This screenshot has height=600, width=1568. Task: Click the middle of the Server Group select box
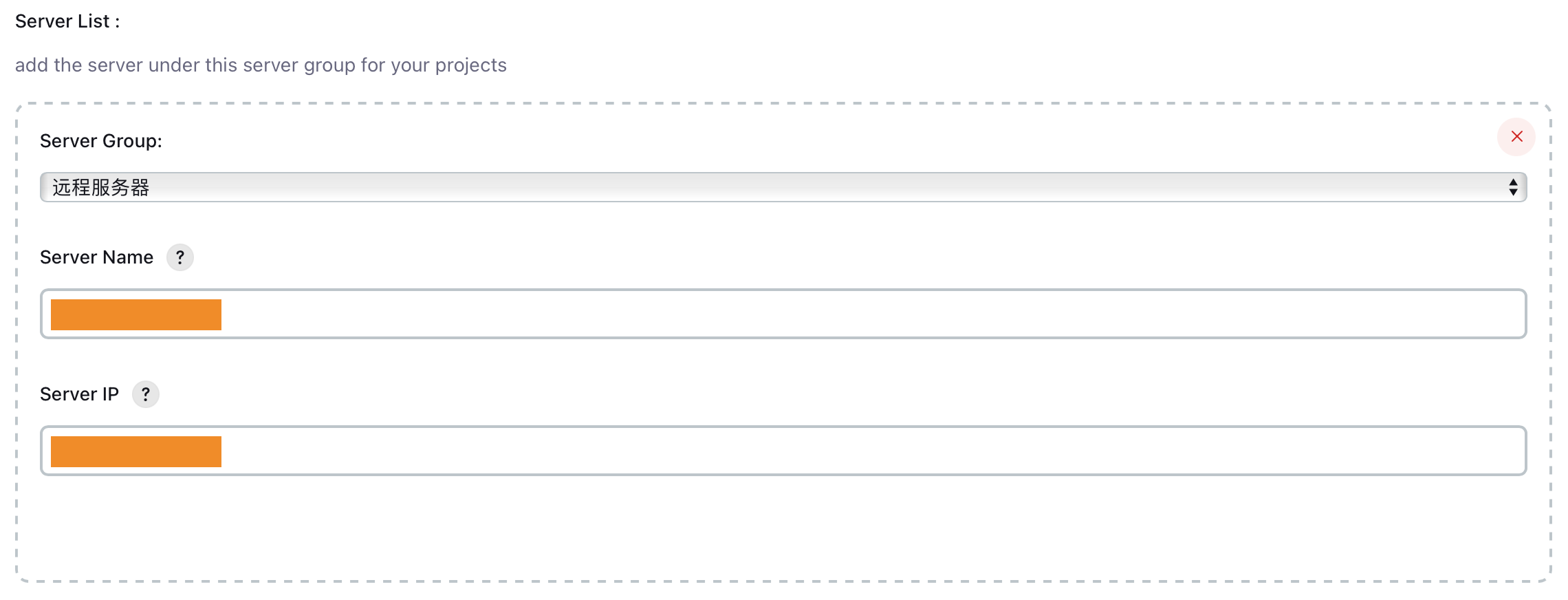pyautogui.click(x=783, y=187)
